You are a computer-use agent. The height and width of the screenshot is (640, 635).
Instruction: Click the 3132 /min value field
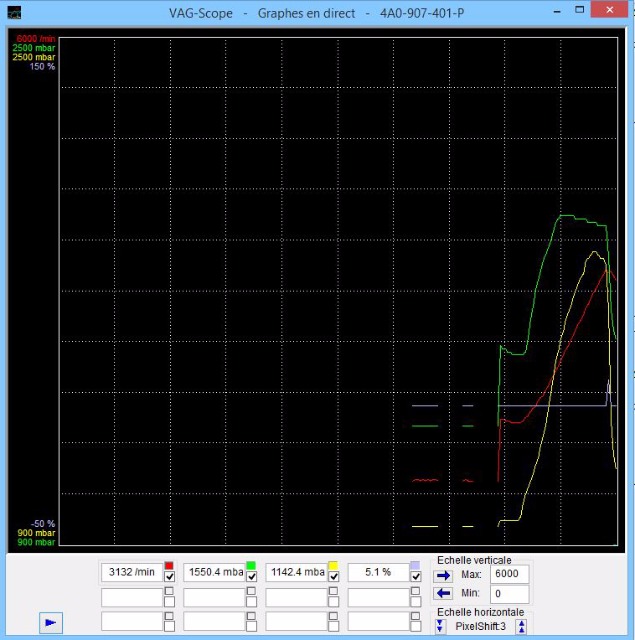click(x=132, y=572)
